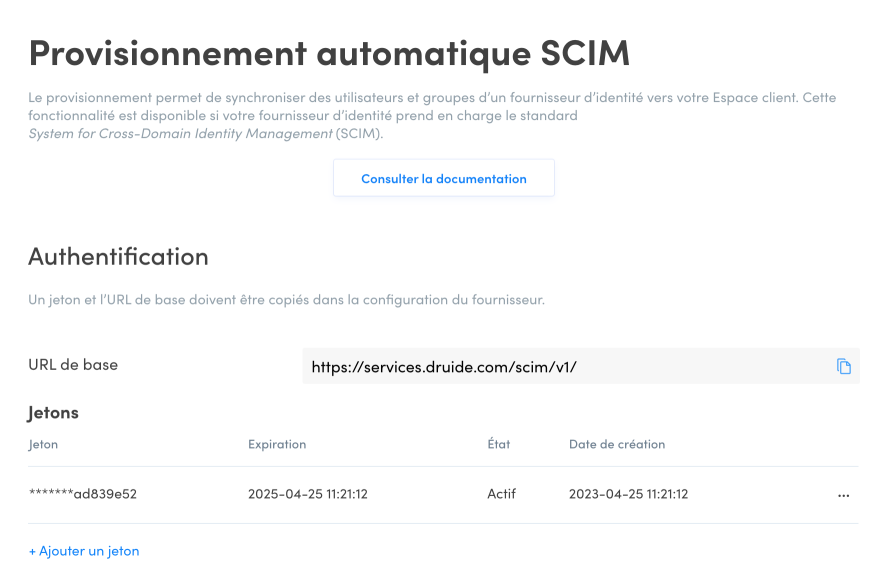Click the Consulter la documentation button
896x588 pixels.
[x=443, y=178]
